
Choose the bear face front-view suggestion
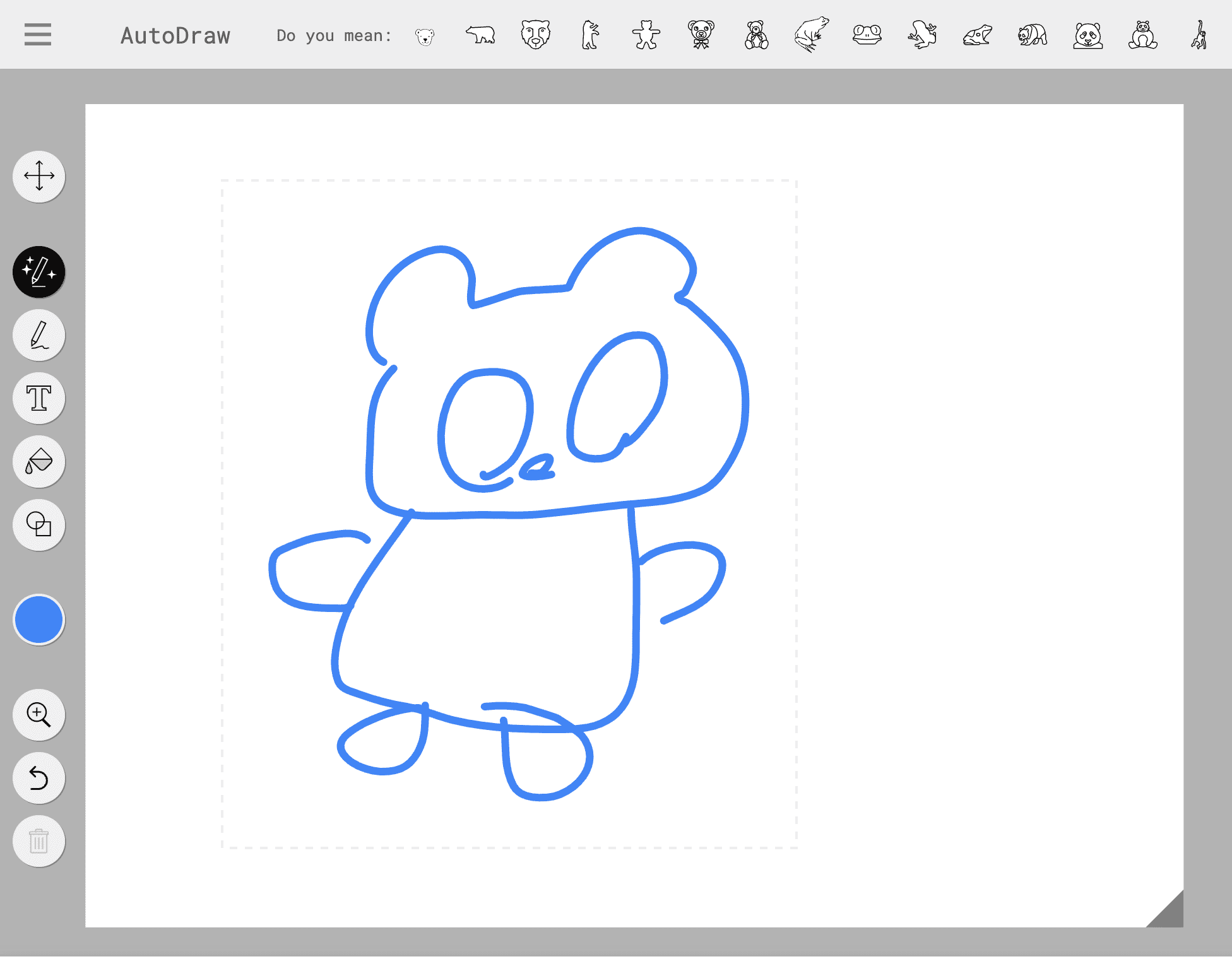point(536,35)
